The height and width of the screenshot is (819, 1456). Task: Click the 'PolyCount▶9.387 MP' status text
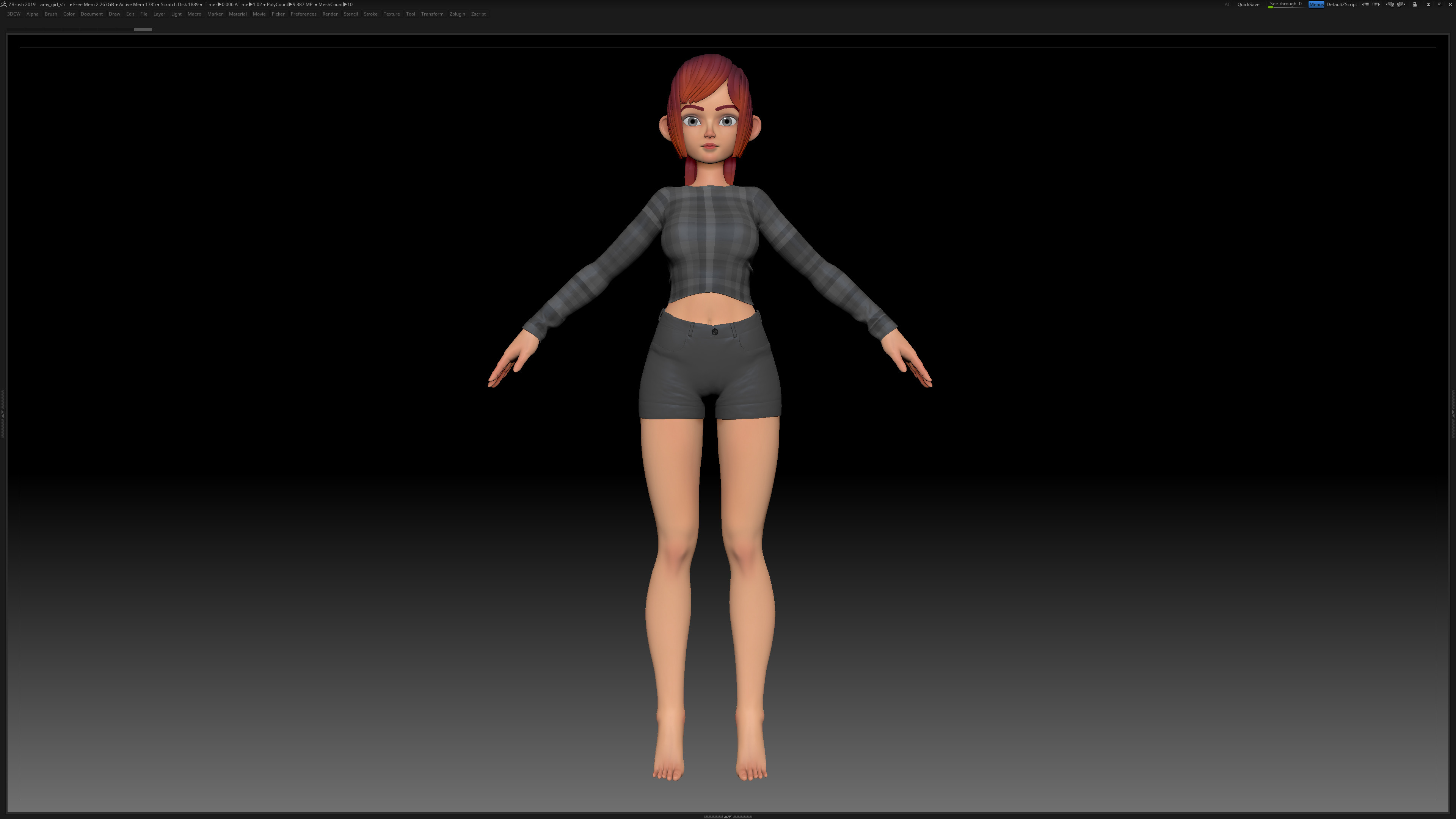289,5
